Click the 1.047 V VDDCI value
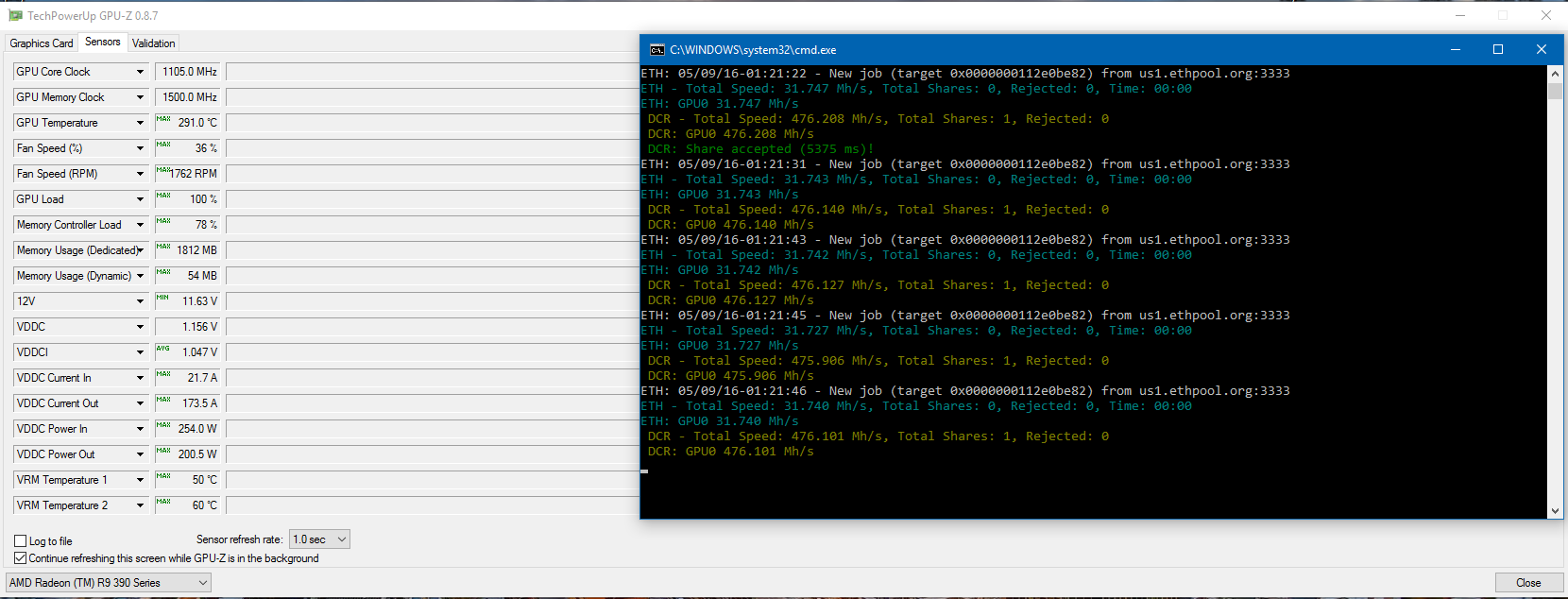This screenshot has width=1568, height=599. (x=187, y=352)
